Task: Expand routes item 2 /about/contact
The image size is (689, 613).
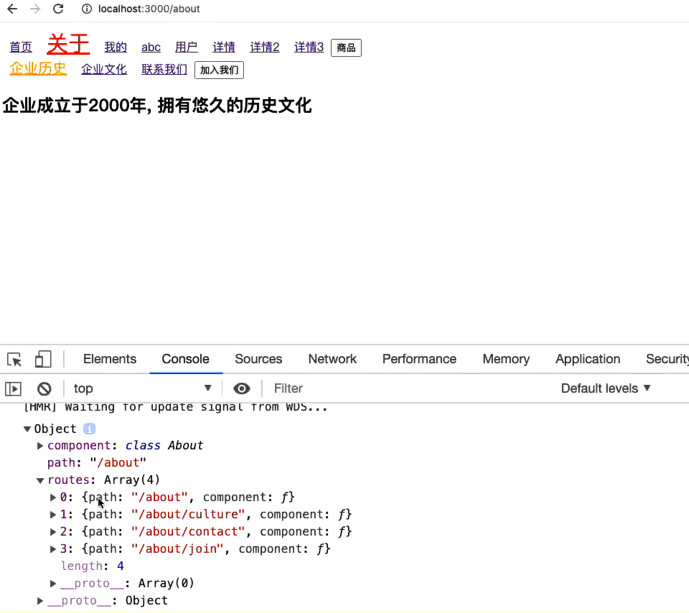Action: pos(53,532)
